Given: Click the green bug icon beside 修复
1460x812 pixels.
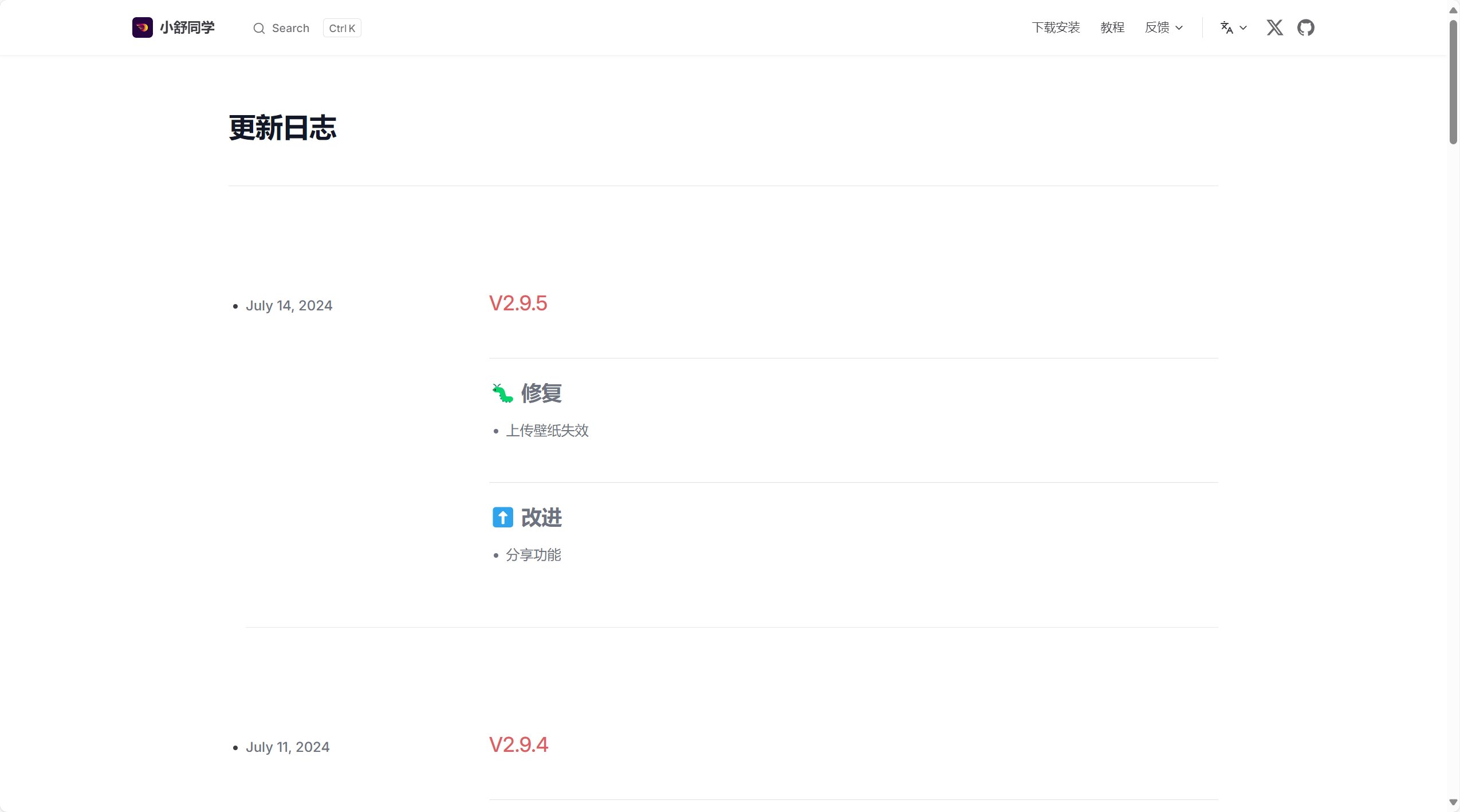Looking at the screenshot, I should tap(502, 393).
